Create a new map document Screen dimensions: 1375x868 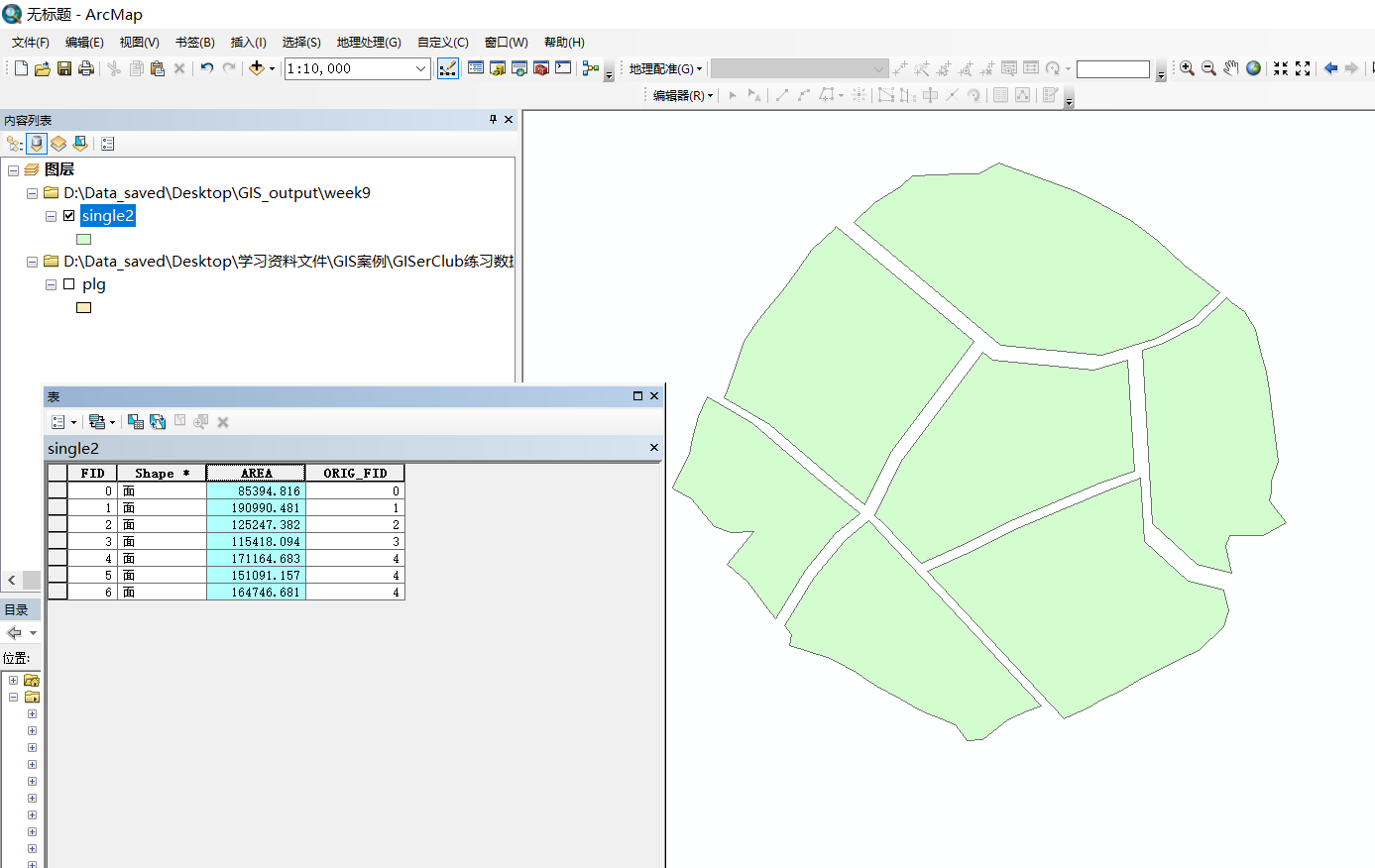coord(21,68)
